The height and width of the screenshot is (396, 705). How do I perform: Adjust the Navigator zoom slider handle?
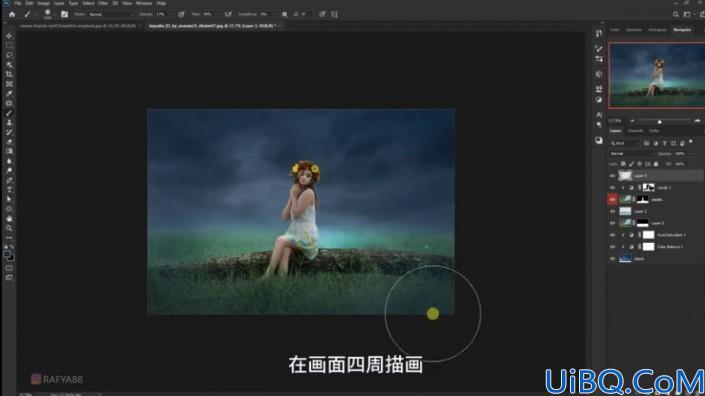tap(660, 121)
